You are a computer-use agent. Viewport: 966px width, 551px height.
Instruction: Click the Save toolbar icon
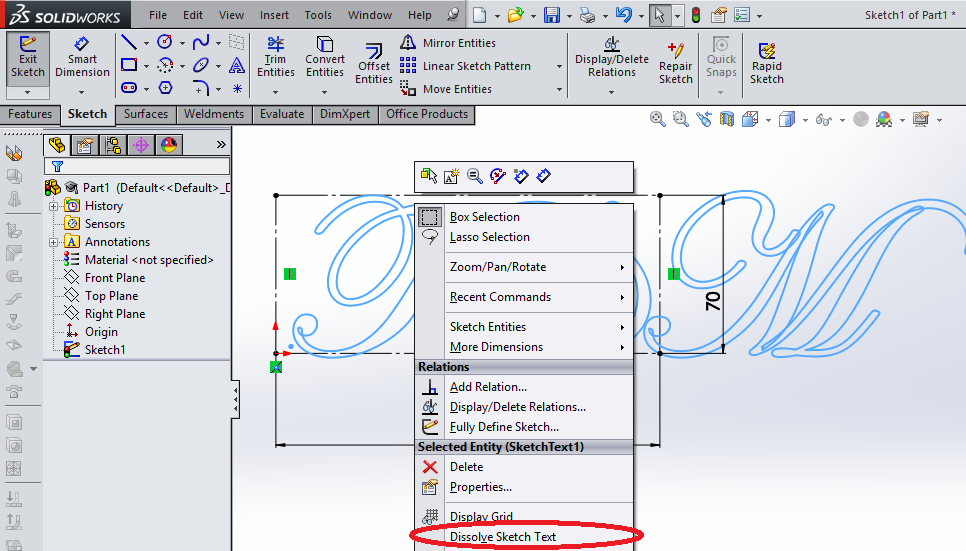551,15
